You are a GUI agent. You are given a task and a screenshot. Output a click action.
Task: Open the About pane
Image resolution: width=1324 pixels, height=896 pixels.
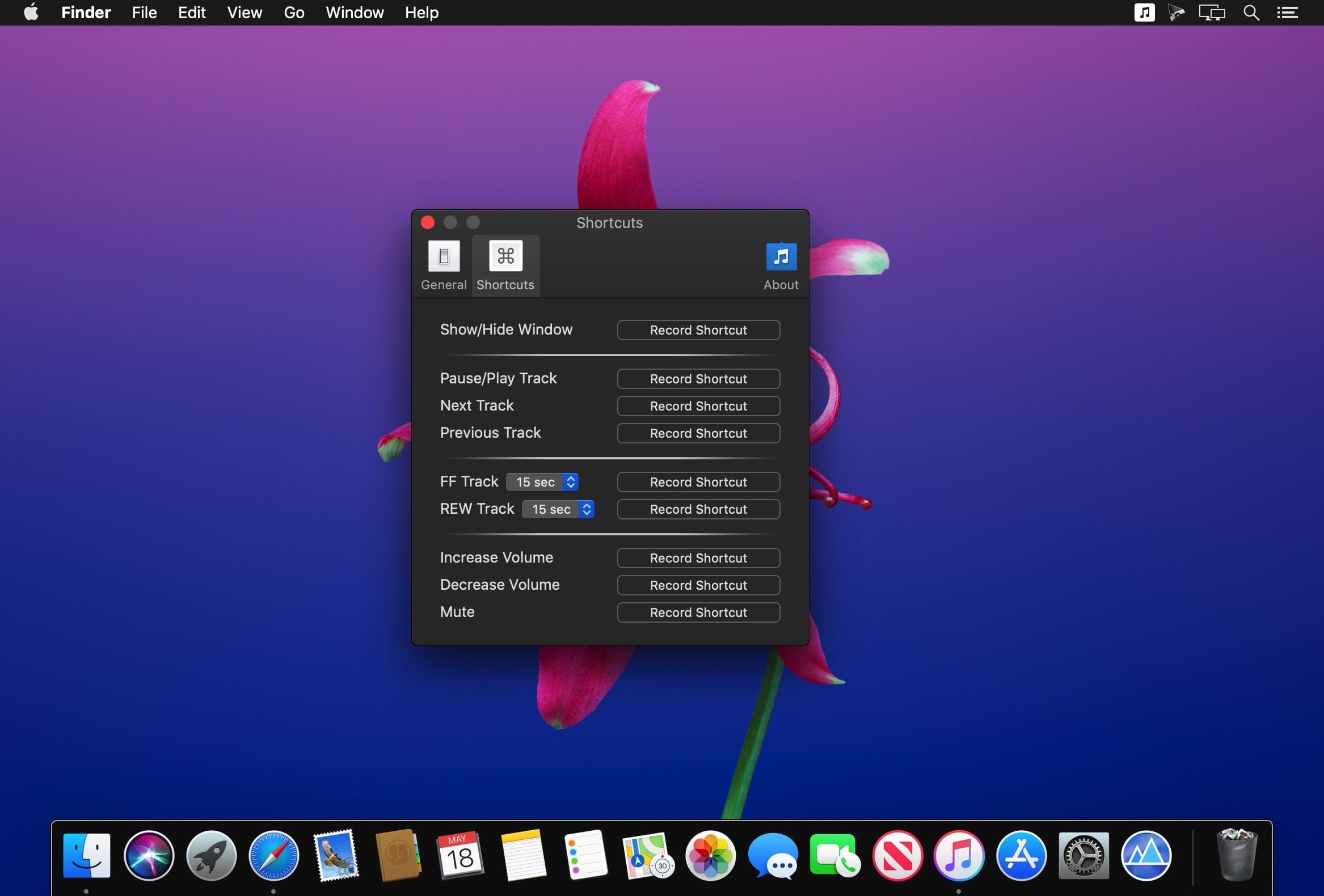pos(781,266)
